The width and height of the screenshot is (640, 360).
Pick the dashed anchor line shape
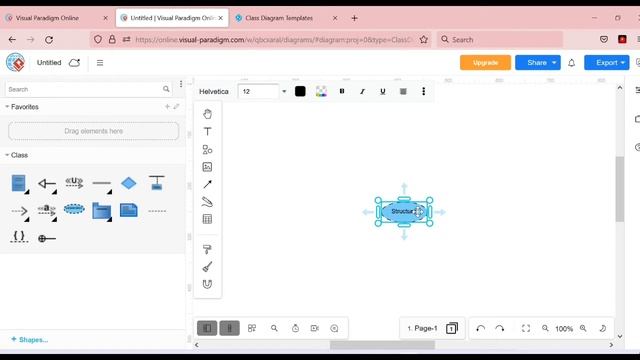click(157, 211)
